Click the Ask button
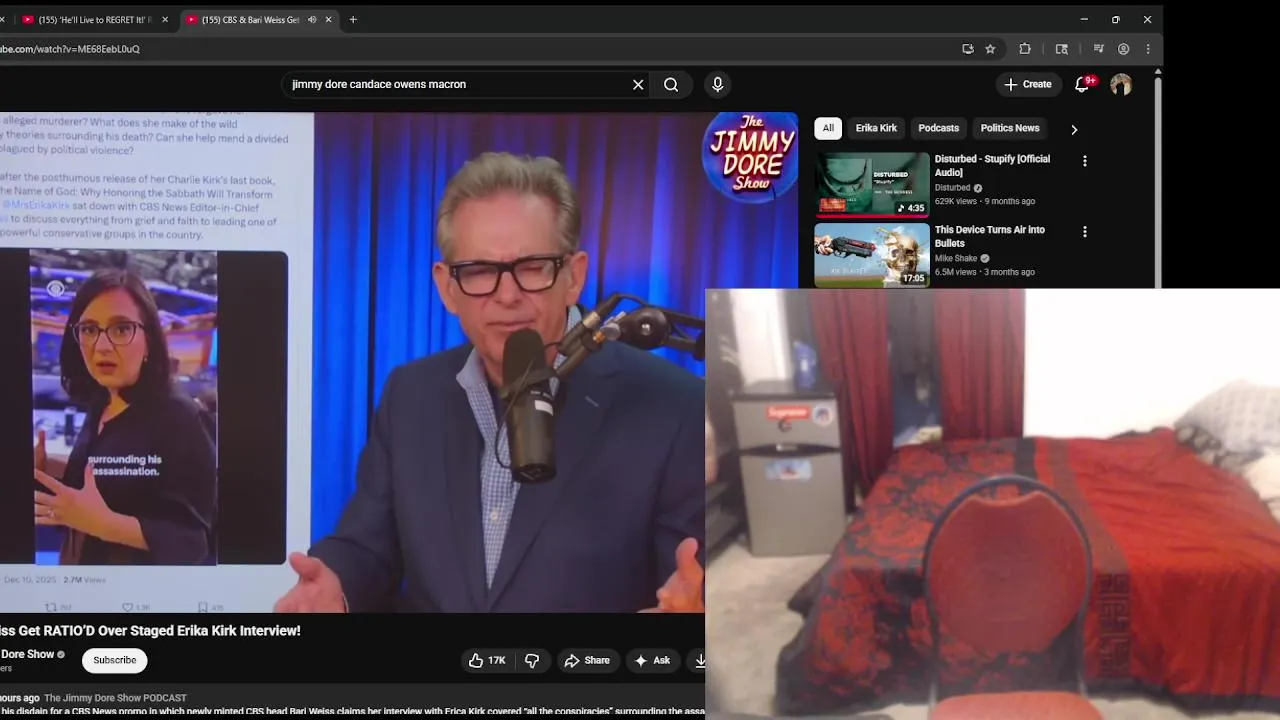Screen dimensions: 1280x720 (x=652, y=660)
